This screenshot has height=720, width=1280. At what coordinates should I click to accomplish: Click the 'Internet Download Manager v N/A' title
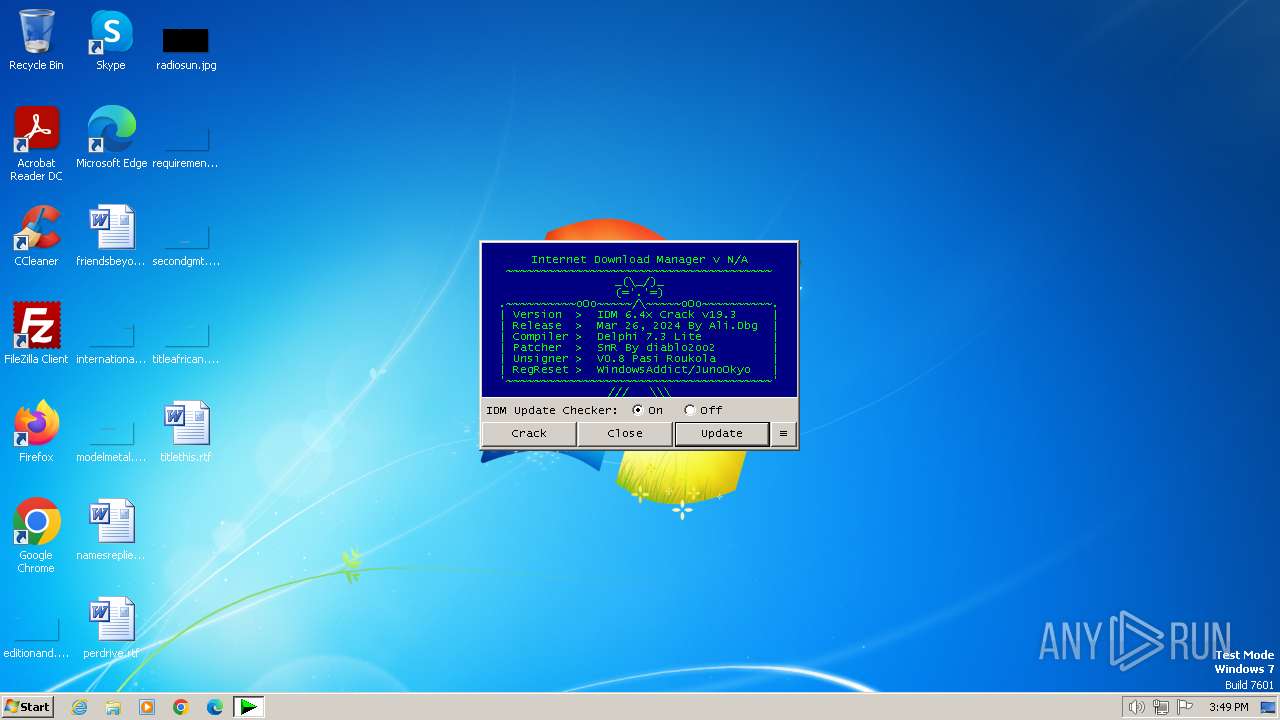click(639, 260)
